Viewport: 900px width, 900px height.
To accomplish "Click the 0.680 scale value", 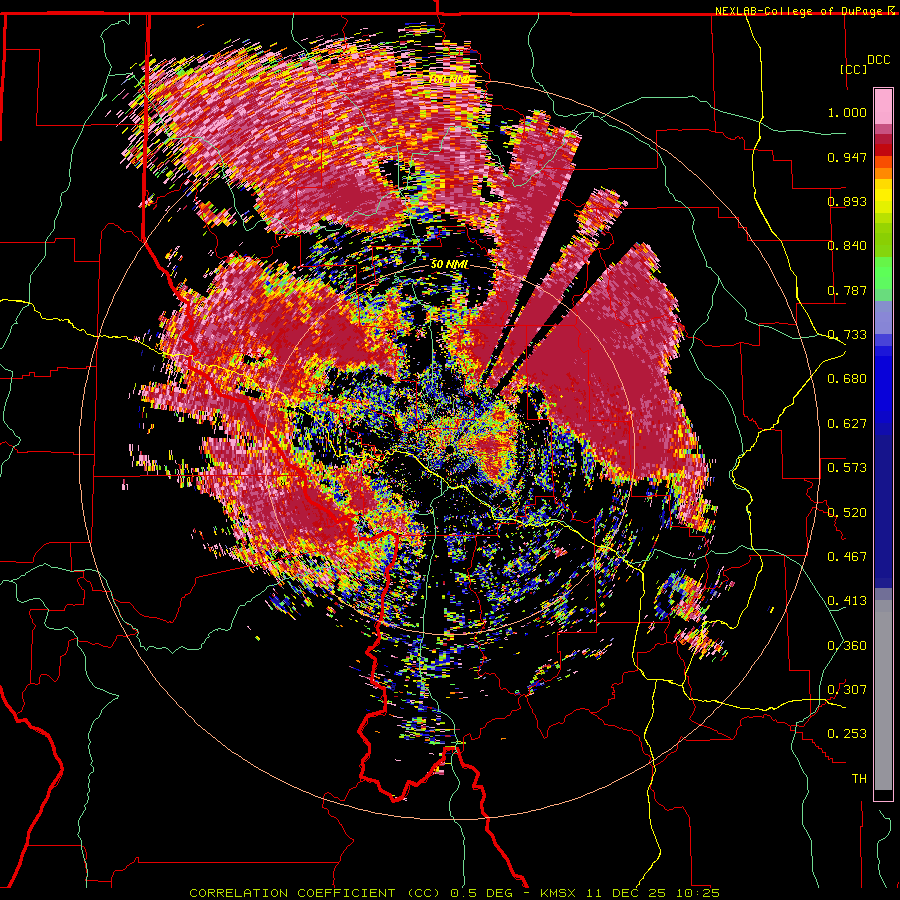I will pyautogui.click(x=847, y=379).
